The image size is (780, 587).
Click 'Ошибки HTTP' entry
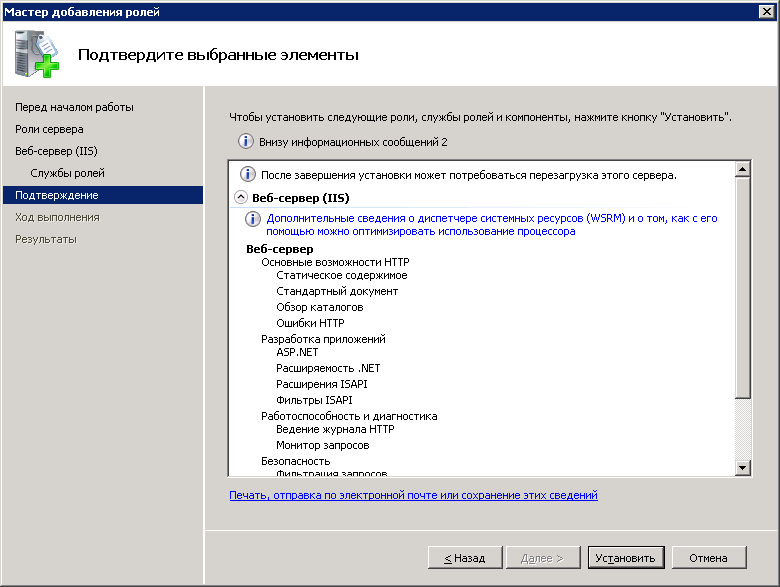point(310,323)
